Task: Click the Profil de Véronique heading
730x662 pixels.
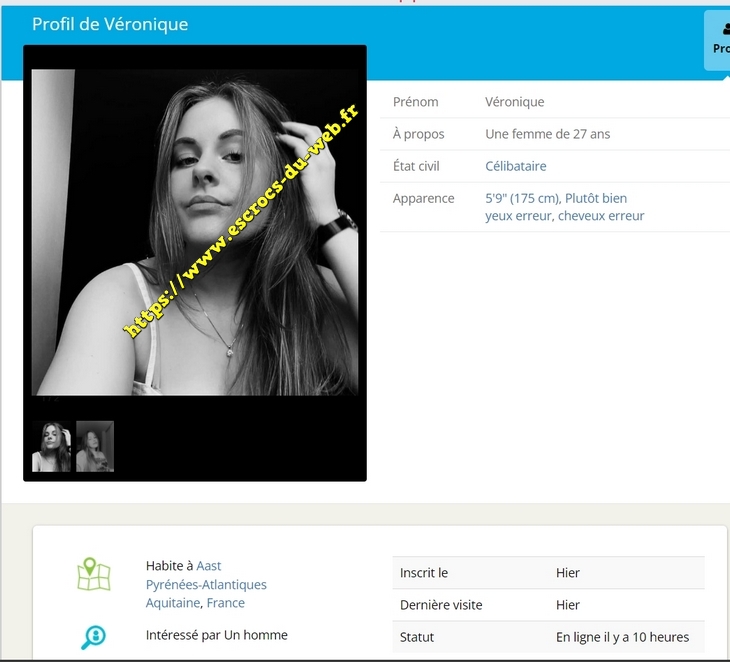Action: click(x=110, y=24)
